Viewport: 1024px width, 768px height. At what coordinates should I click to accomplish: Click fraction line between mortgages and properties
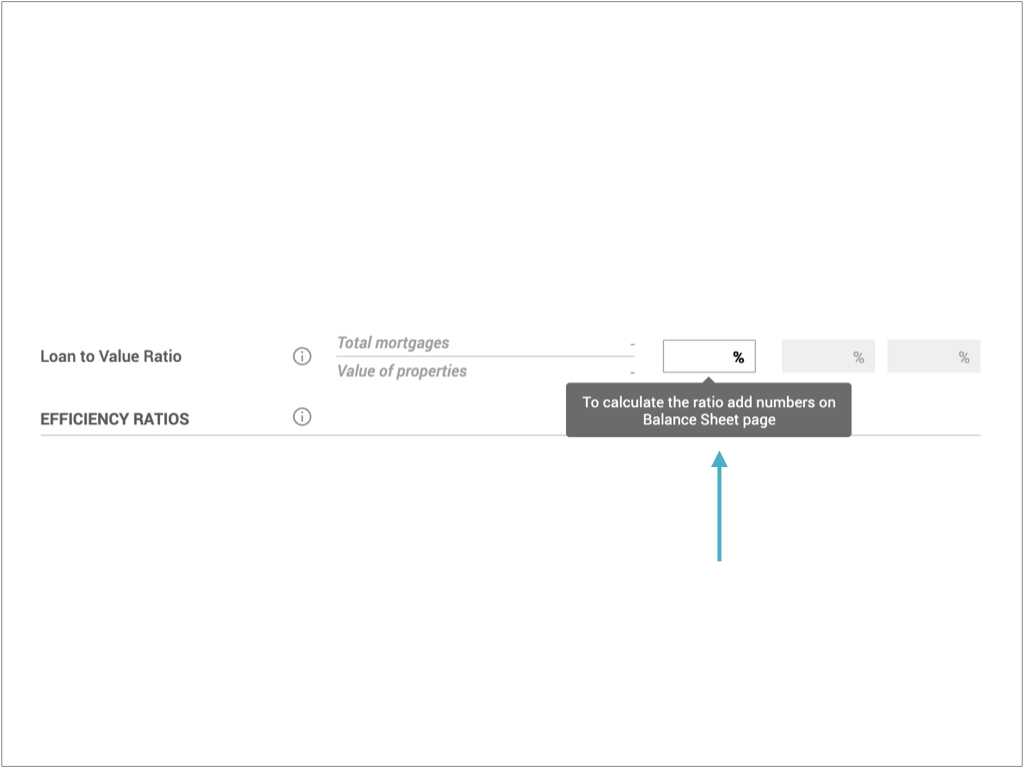[485, 357]
